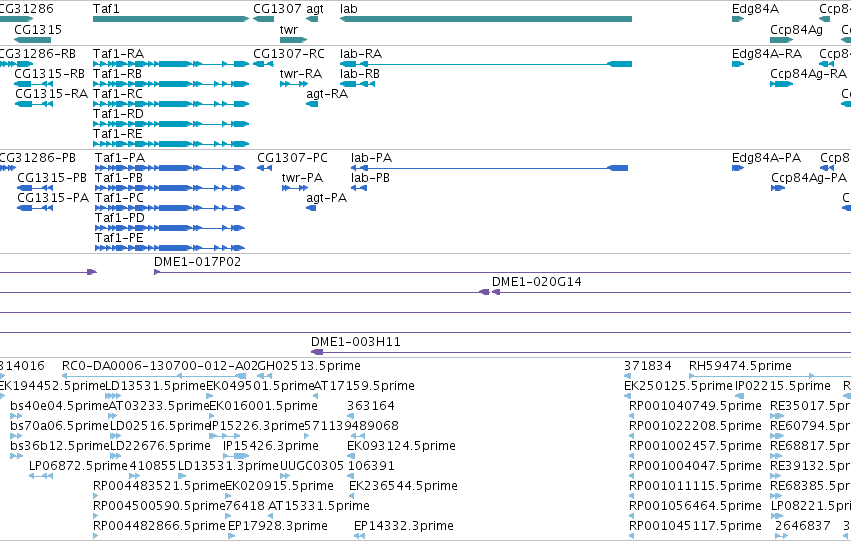Select CG1315-PA protein label

[53, 198]
